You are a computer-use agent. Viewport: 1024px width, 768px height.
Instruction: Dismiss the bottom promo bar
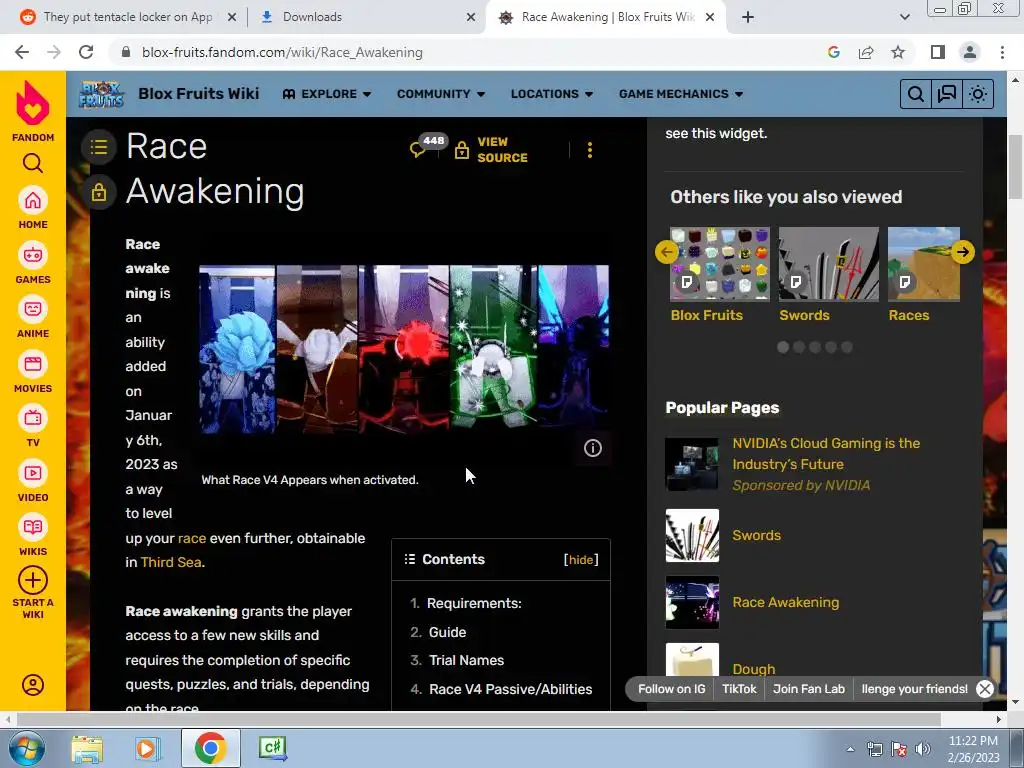tap(985, 689)
